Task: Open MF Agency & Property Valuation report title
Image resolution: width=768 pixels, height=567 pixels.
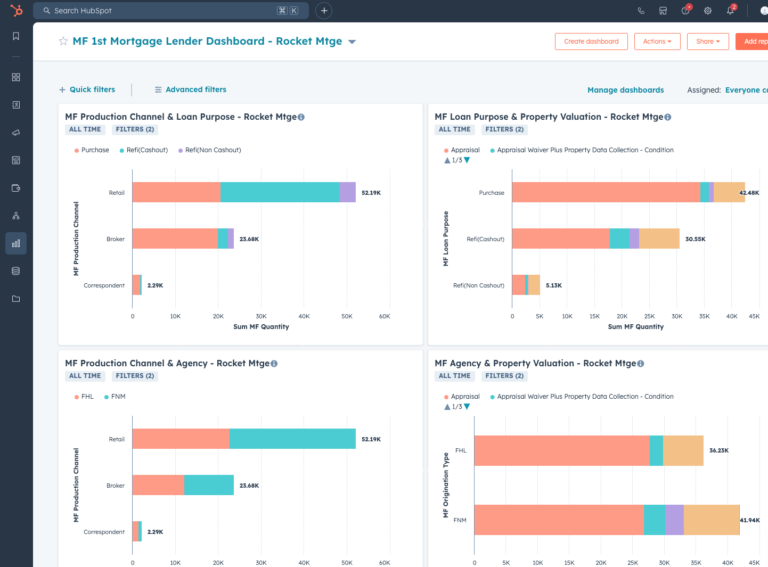Action: pos(535,363)
